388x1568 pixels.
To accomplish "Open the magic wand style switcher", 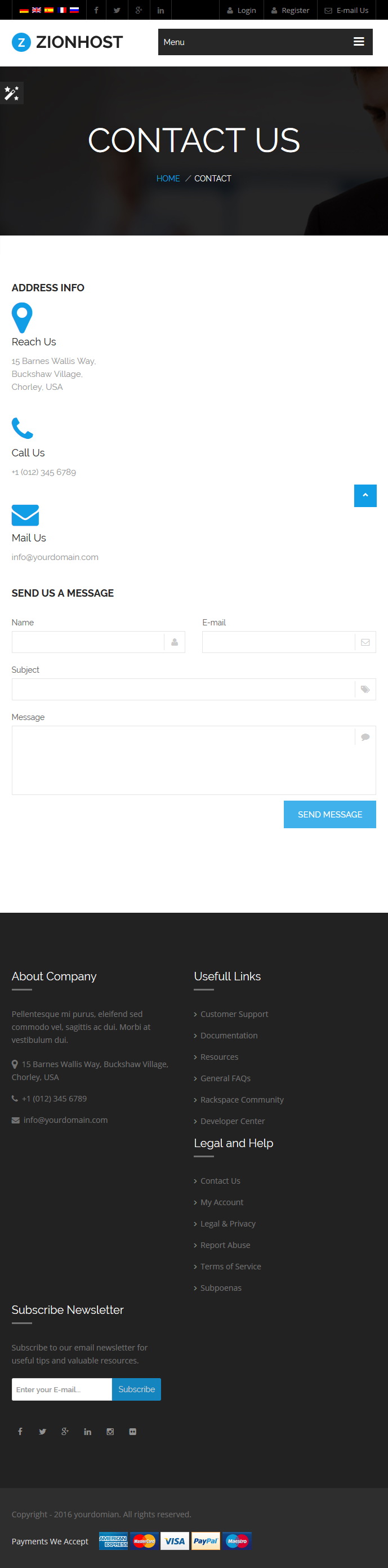I will tap(12, 93).
